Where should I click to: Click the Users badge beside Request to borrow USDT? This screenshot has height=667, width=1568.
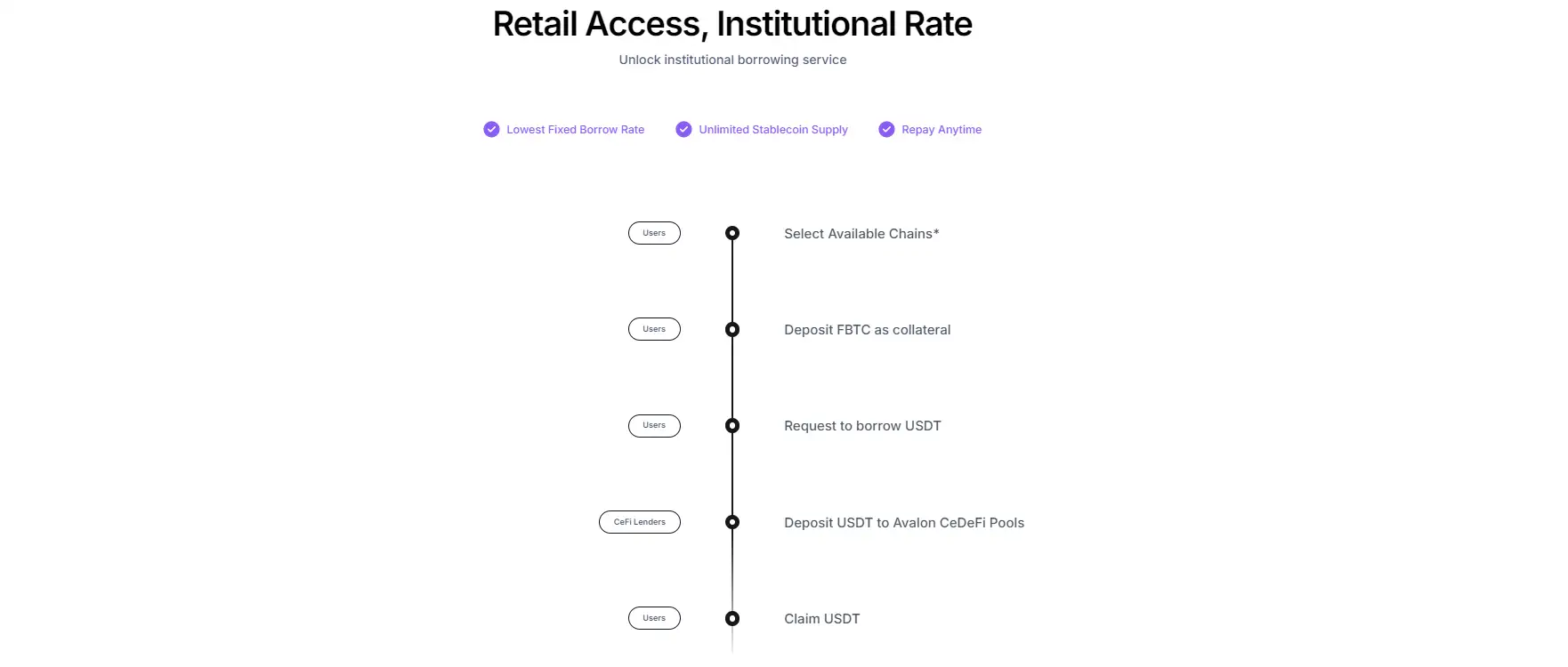654,426
